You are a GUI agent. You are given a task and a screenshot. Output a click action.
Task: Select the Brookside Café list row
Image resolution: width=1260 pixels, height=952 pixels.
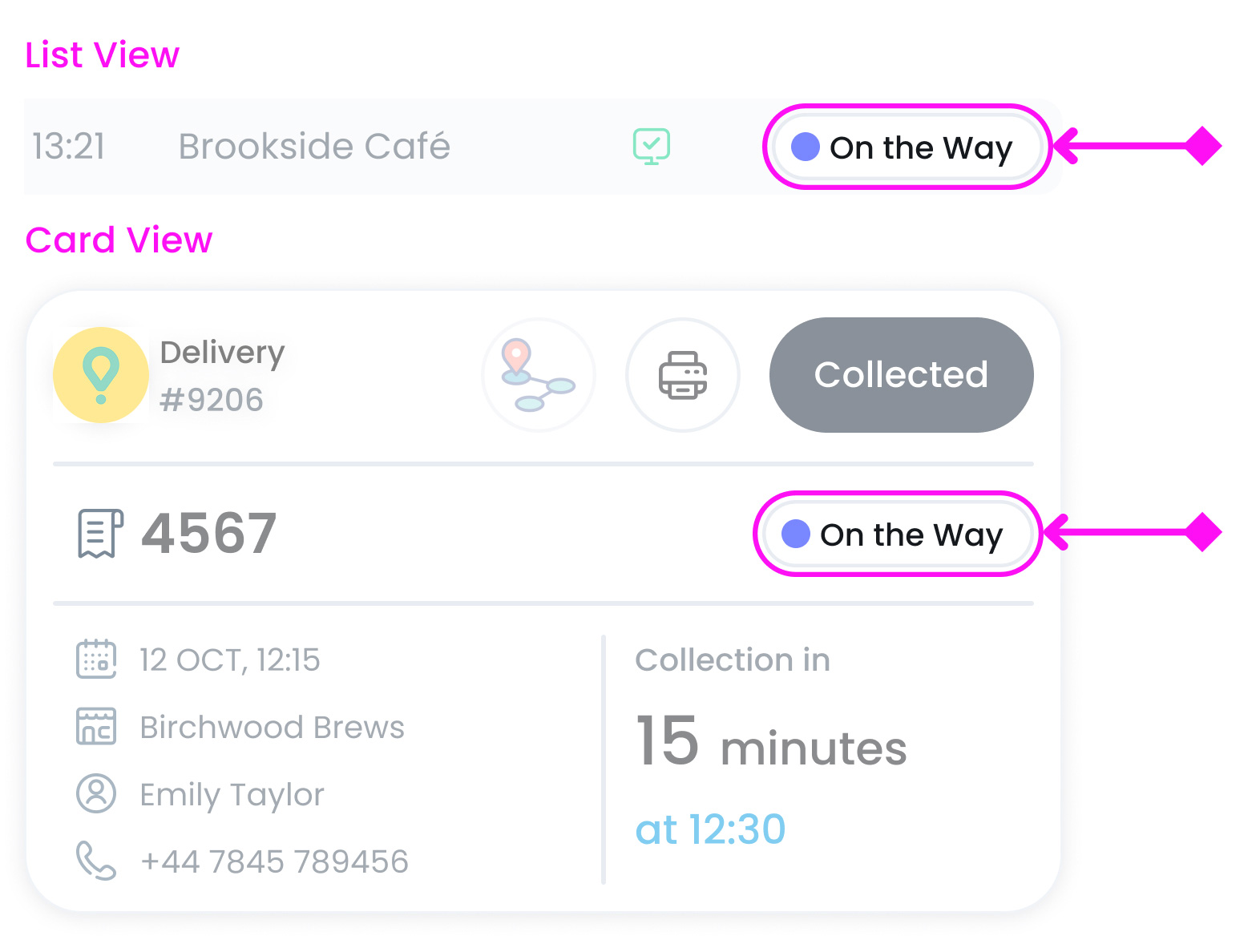(x=315, y=147)
